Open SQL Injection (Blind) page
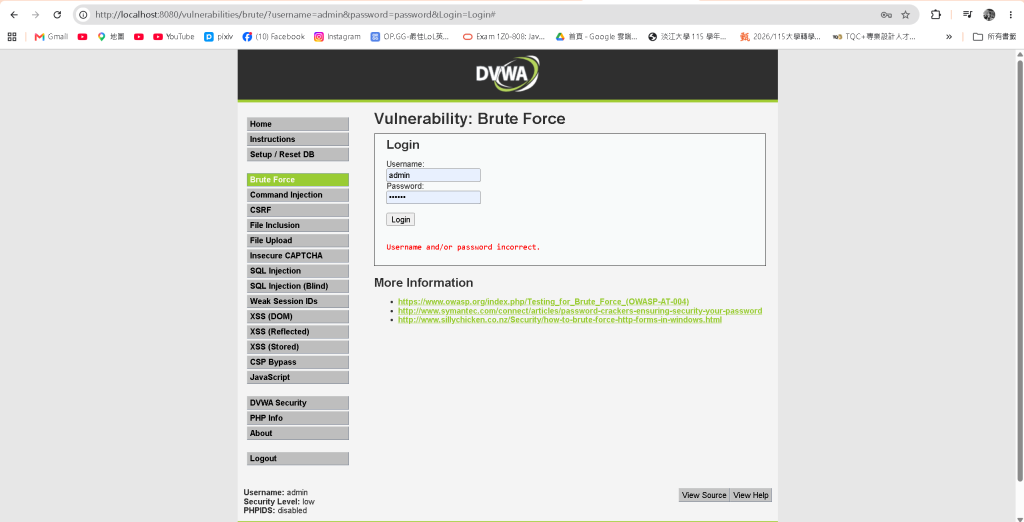Viewport: 1024px width, 522px height. [298, 286]
